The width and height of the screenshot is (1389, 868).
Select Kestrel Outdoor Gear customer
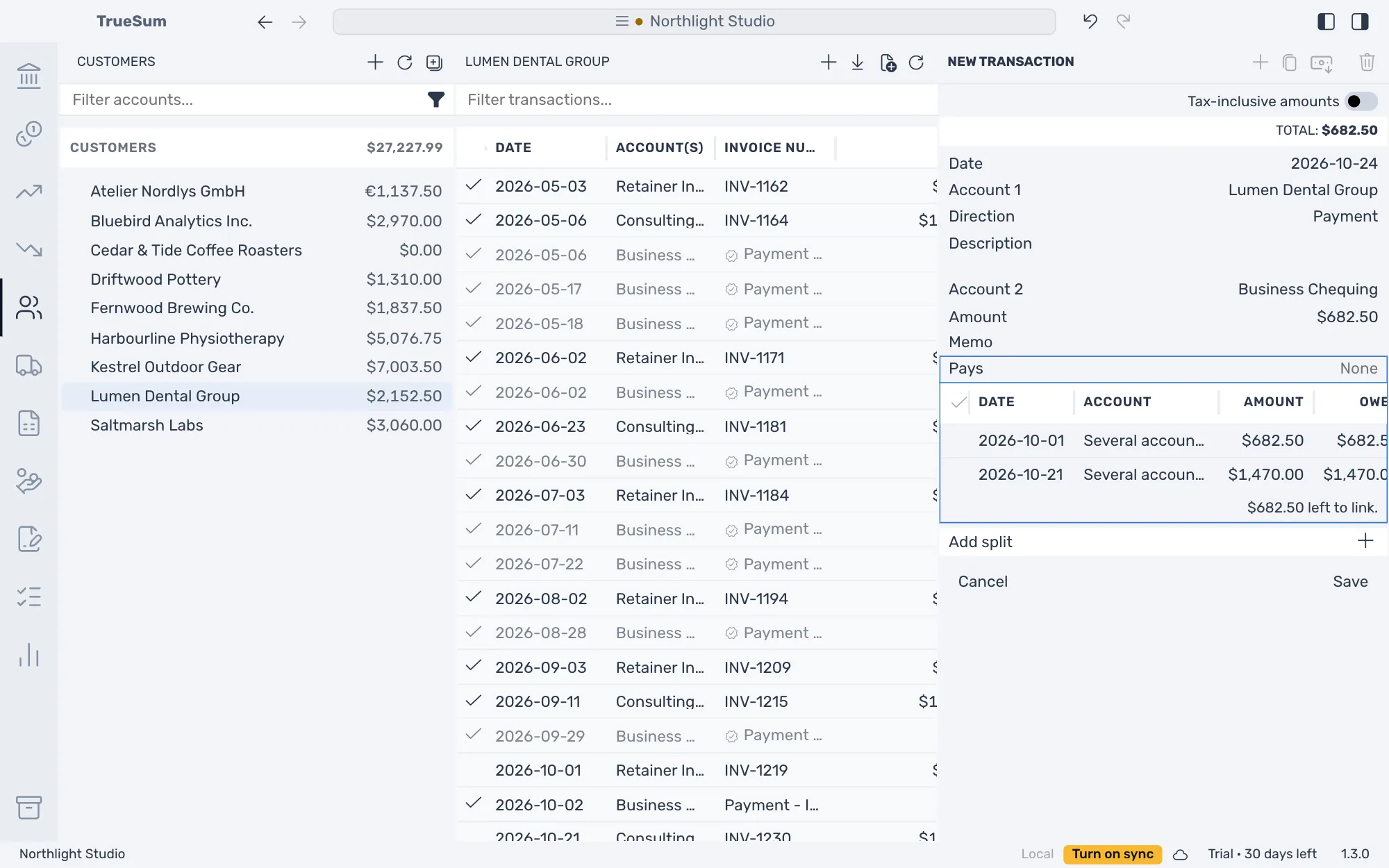257,367
